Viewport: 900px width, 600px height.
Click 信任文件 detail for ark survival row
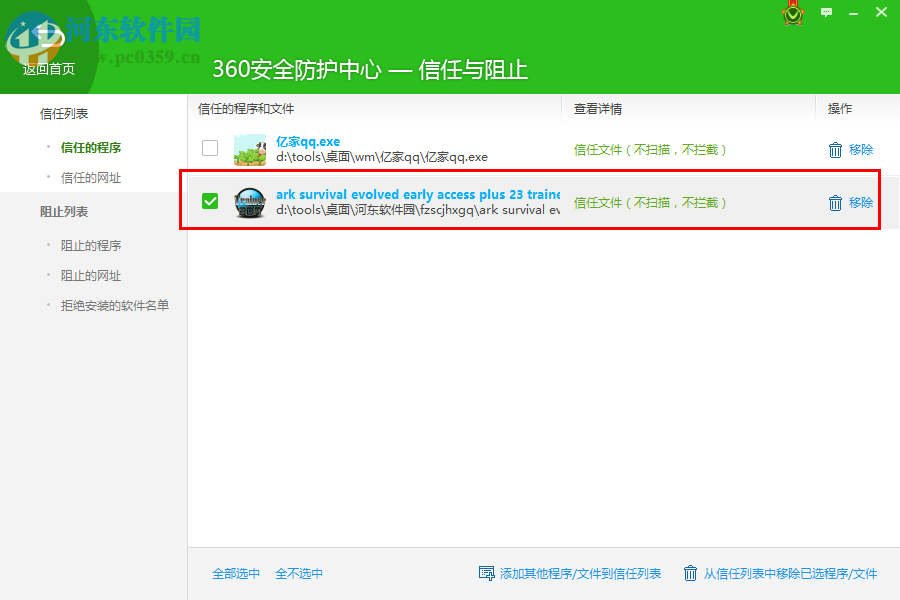click(x=650, y=203)
